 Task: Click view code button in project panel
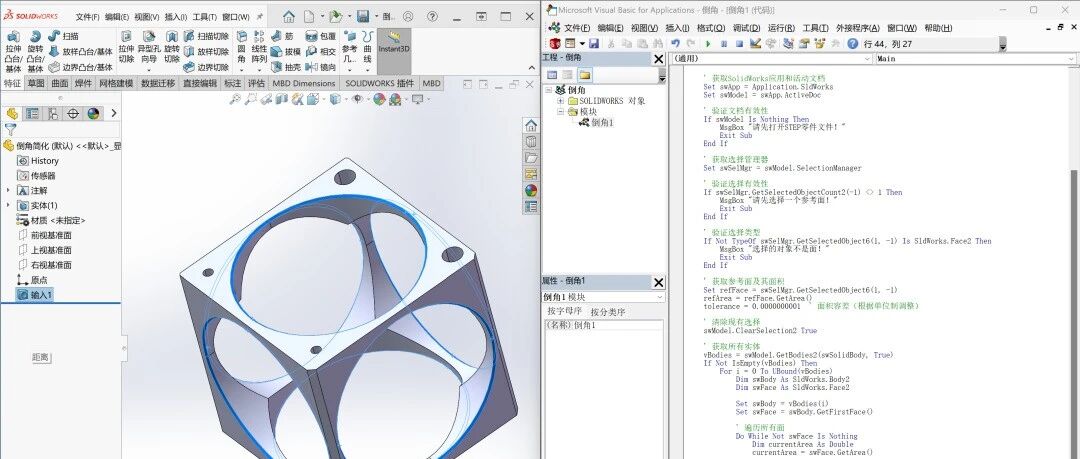coord(552,74)
